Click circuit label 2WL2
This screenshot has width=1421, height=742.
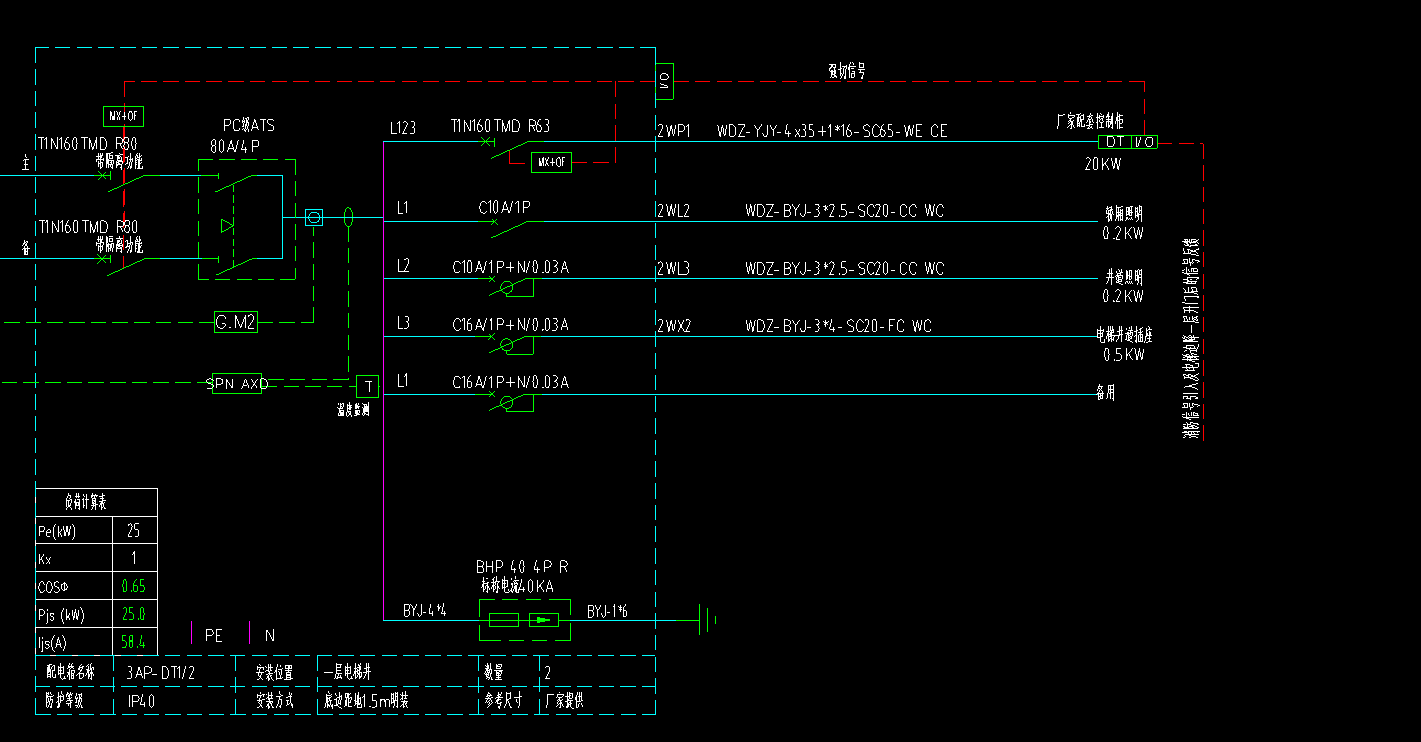point(674,211)
